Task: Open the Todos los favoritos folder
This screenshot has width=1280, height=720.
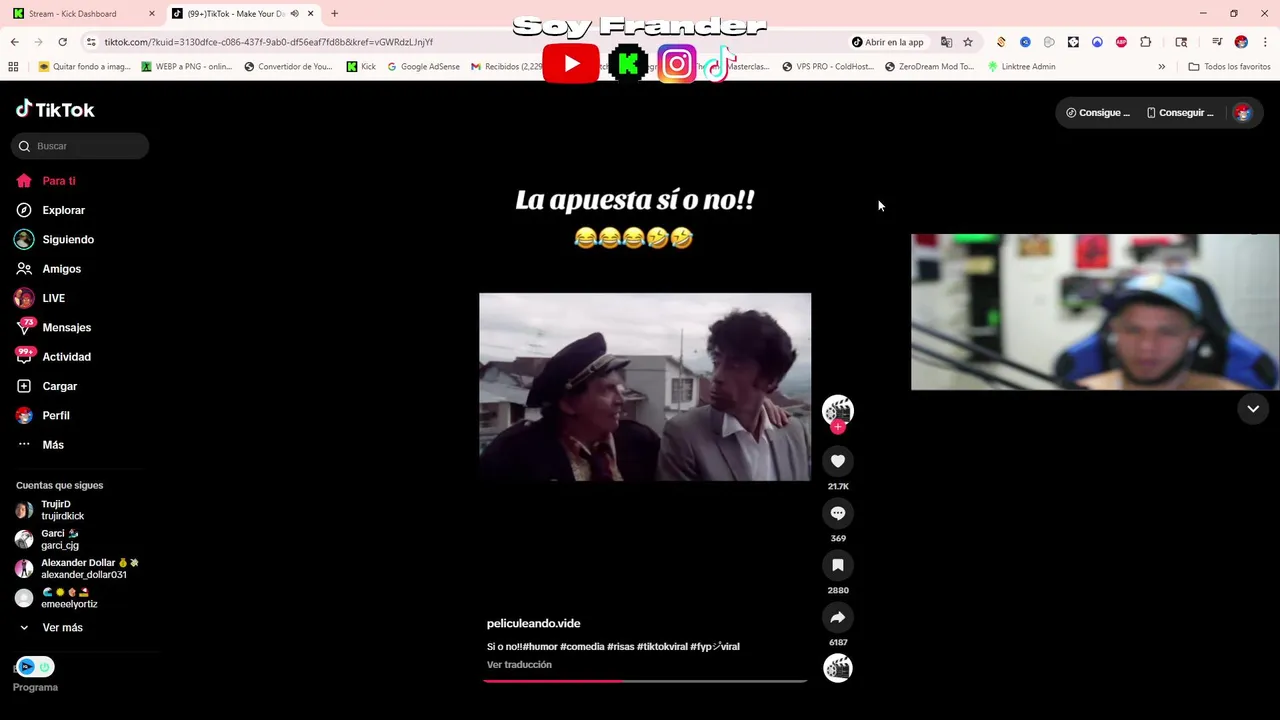Action: click(x=1229, y=67)
